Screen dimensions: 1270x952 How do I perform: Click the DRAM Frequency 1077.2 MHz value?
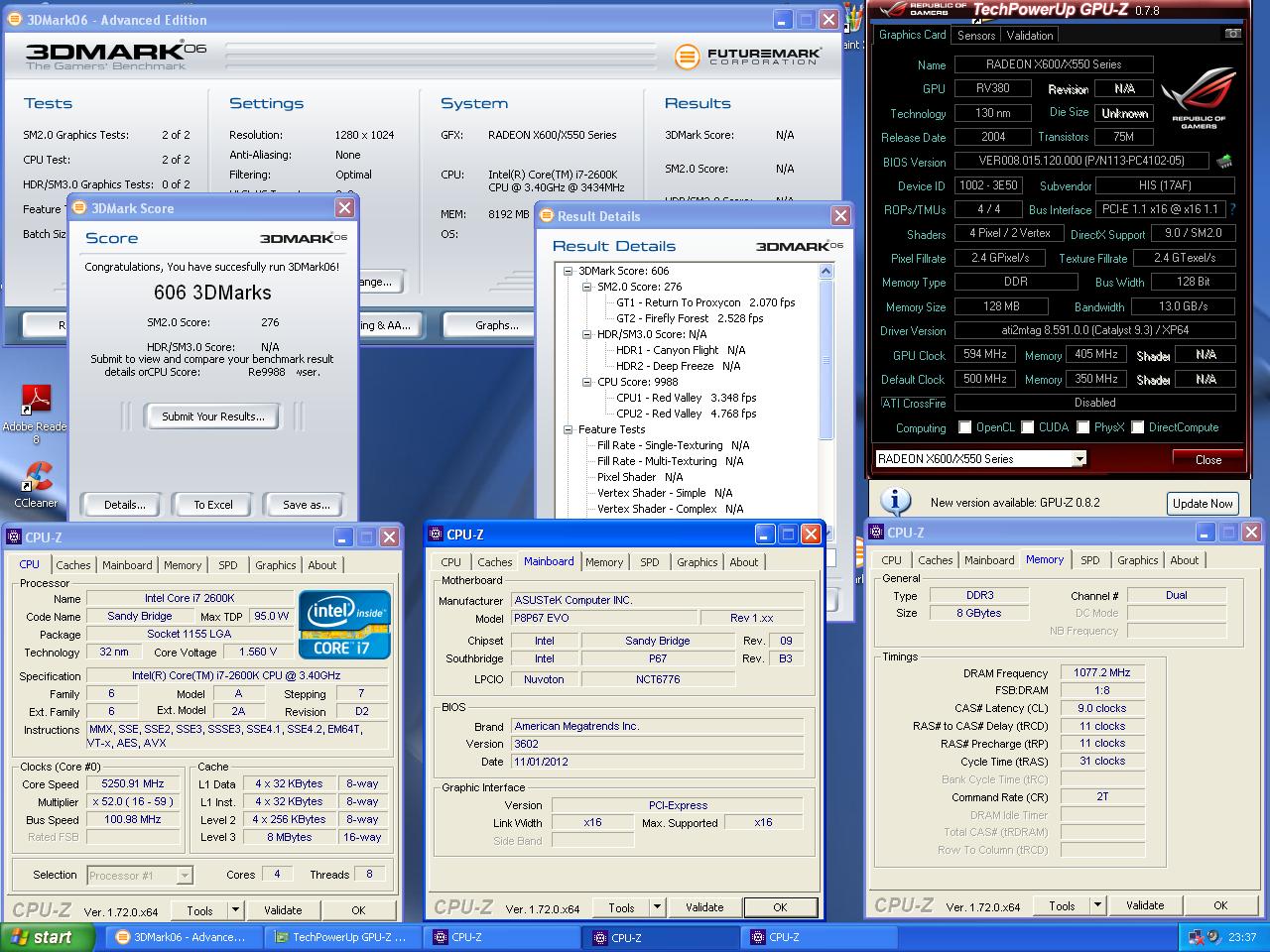[1101, 672]
